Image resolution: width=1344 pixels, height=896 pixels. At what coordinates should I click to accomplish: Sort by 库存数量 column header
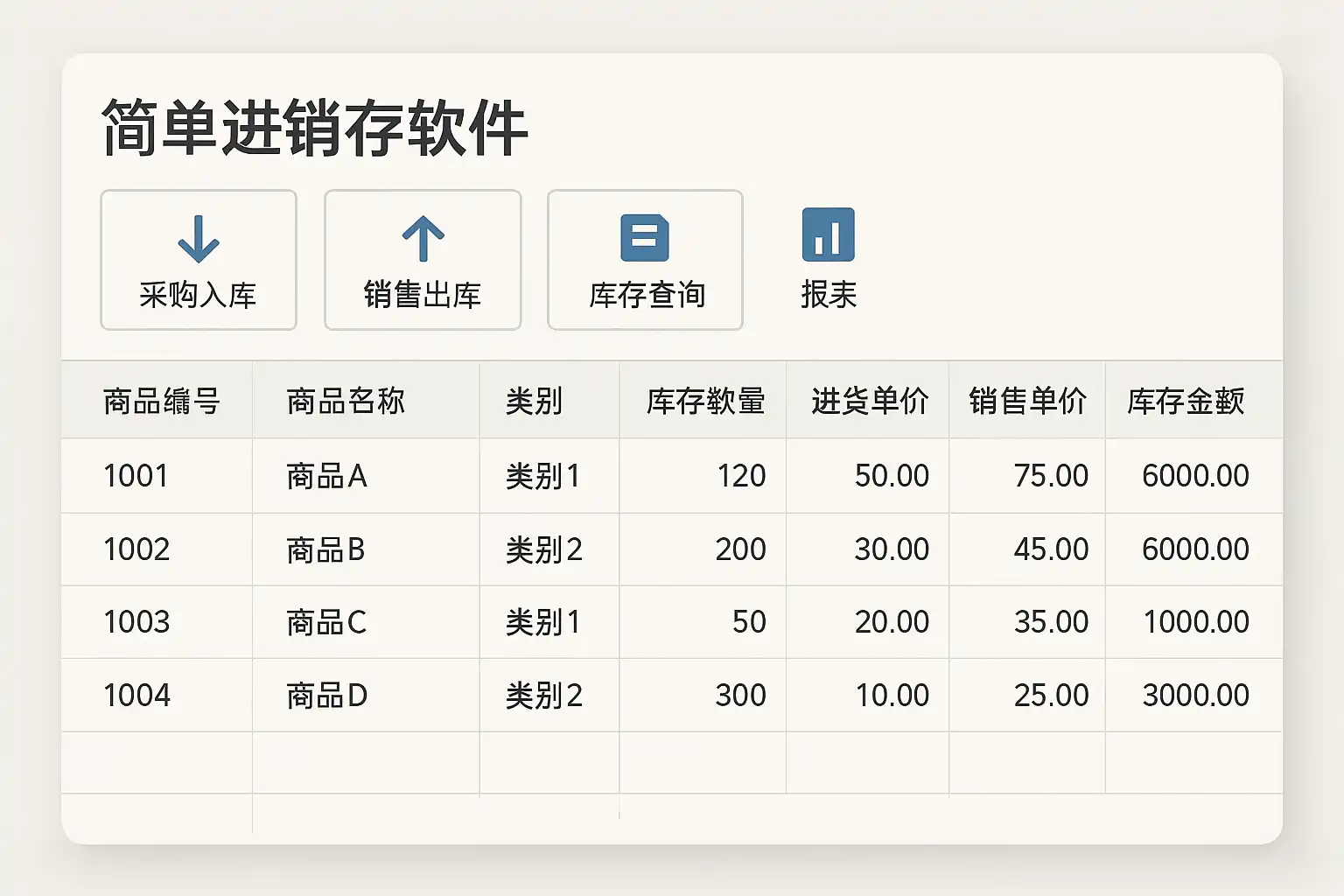[705, 402]
